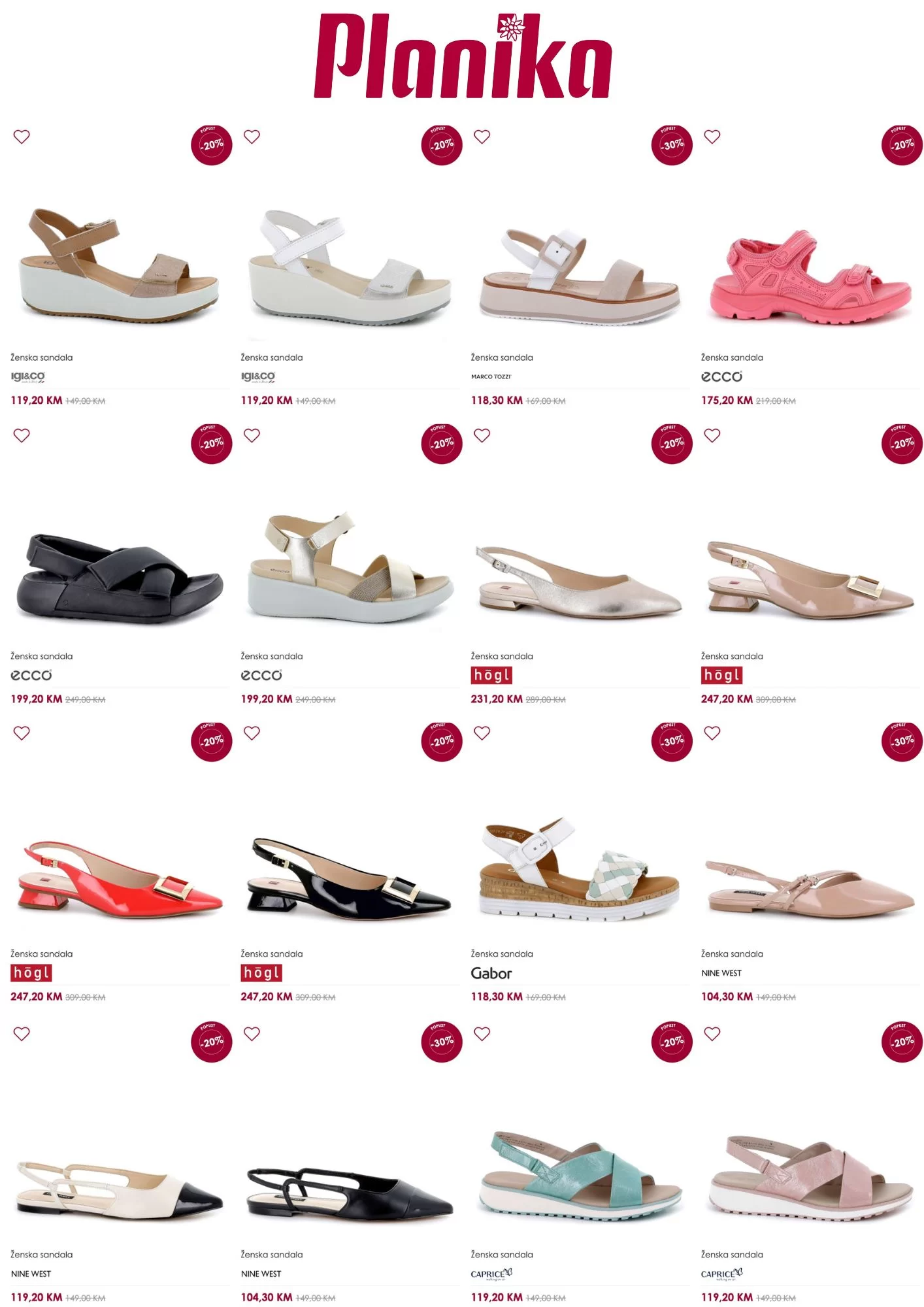Toggle heart on red Högl slingback
This screenshot has height=1307, width=924.
coord(22,733)
